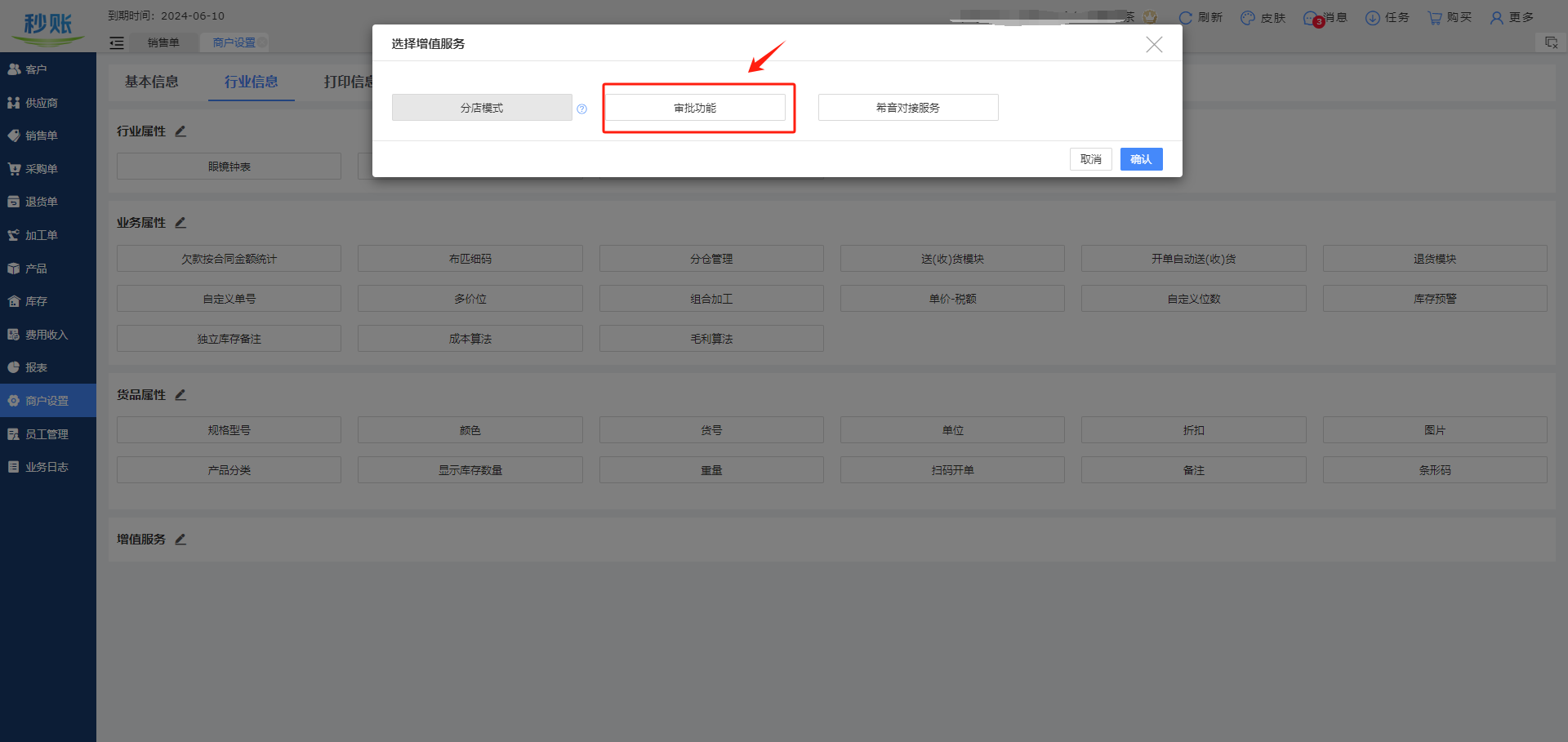Open 业务日志 in the sidebar

pyautogui.click(x=48, y=467)
